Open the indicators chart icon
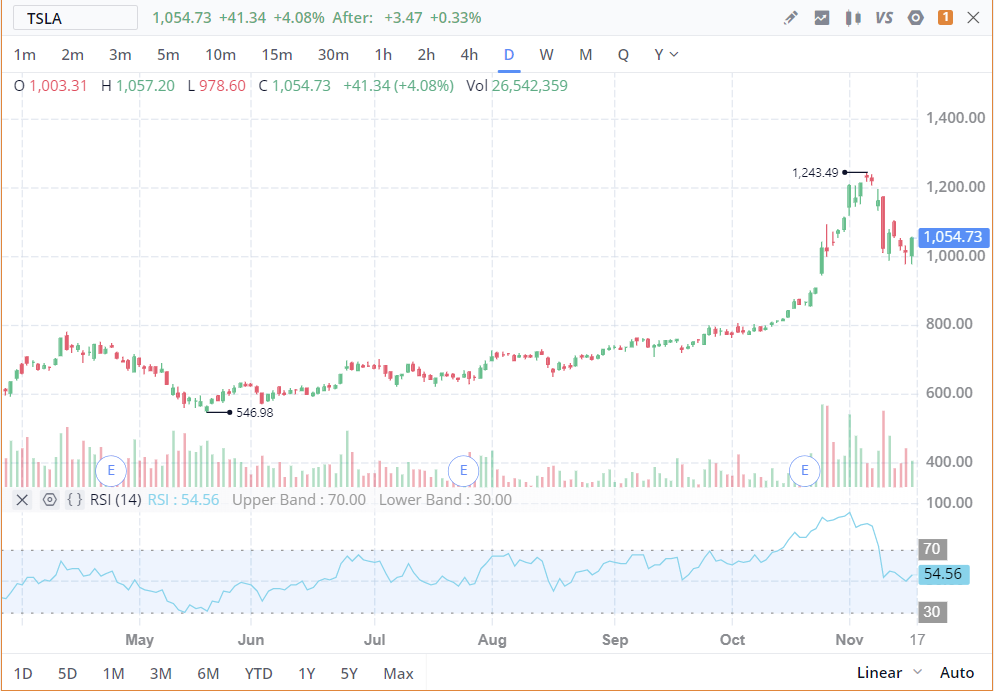The image size is (994, 691). click(822, 18)
